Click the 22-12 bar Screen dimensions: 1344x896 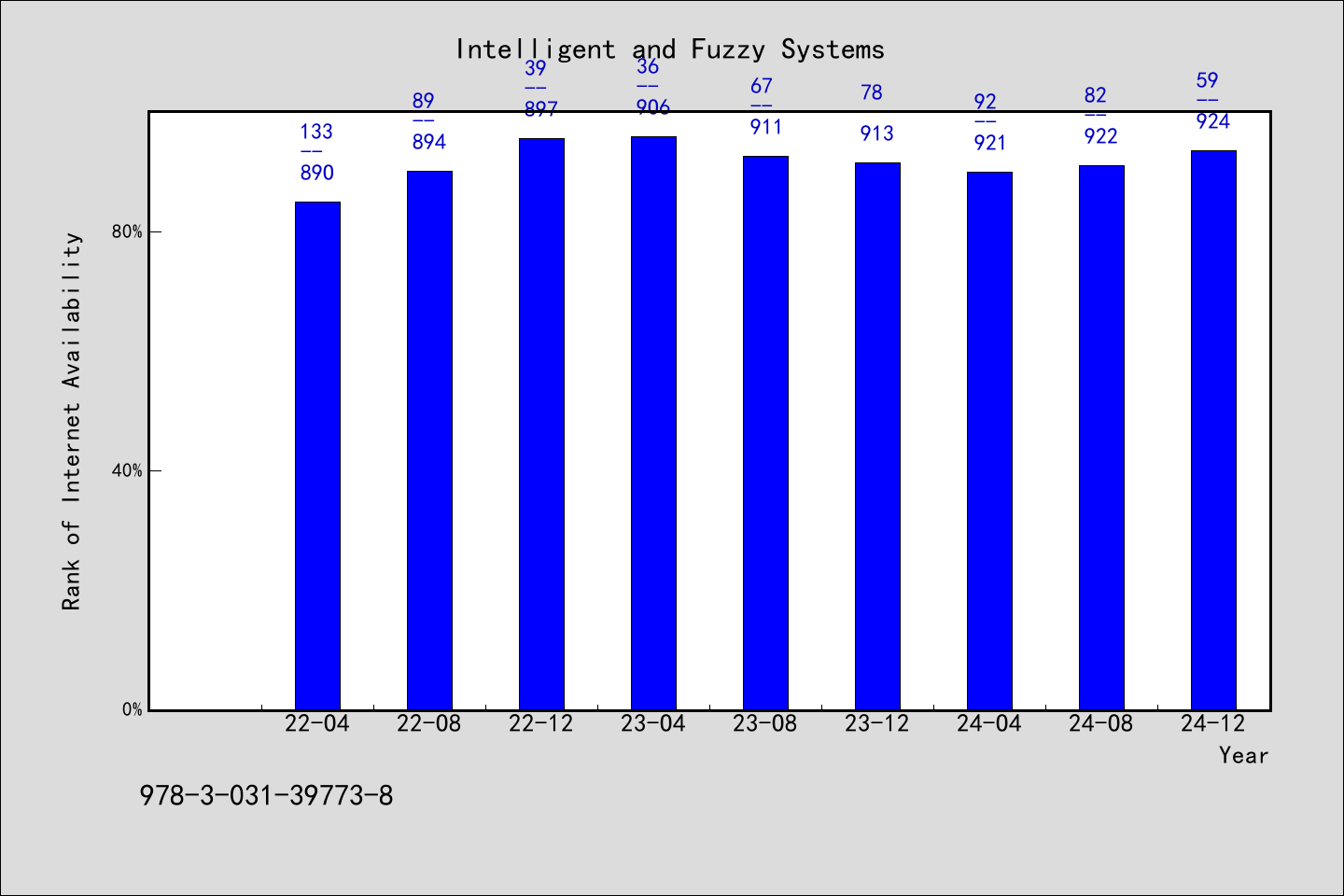(x=541, y=424)
